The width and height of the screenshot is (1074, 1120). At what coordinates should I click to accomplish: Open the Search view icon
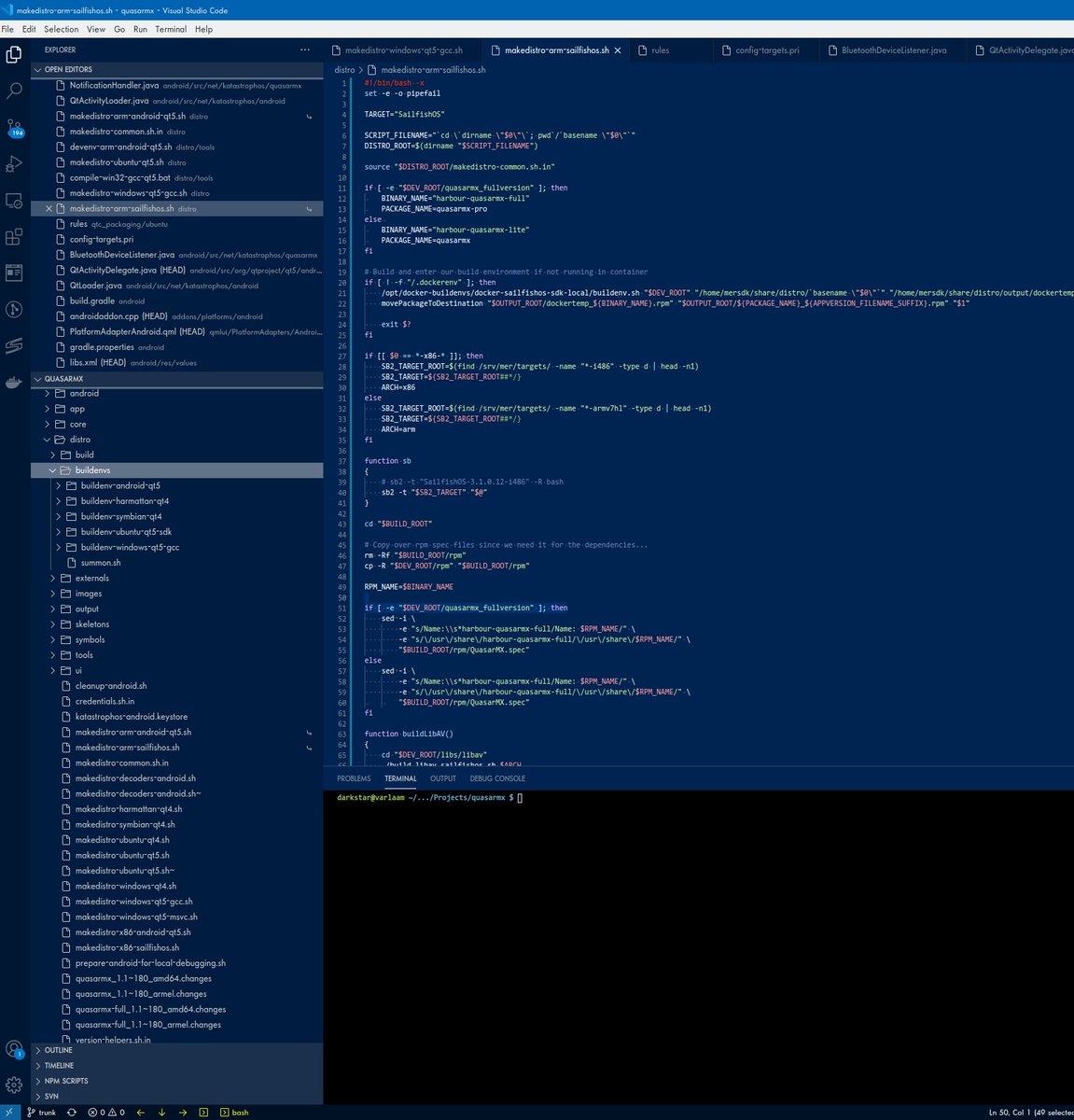tap(14, 91)
